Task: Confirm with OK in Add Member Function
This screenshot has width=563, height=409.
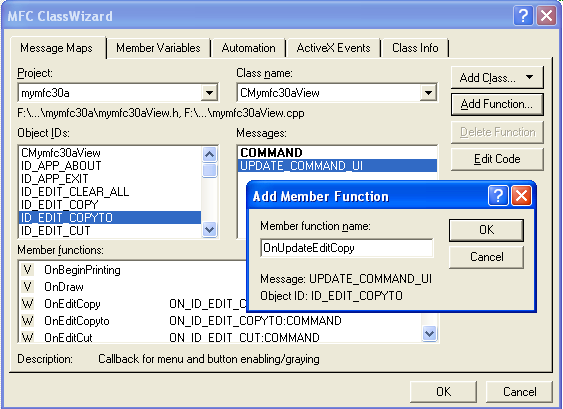Action: (x=486, y=230)
